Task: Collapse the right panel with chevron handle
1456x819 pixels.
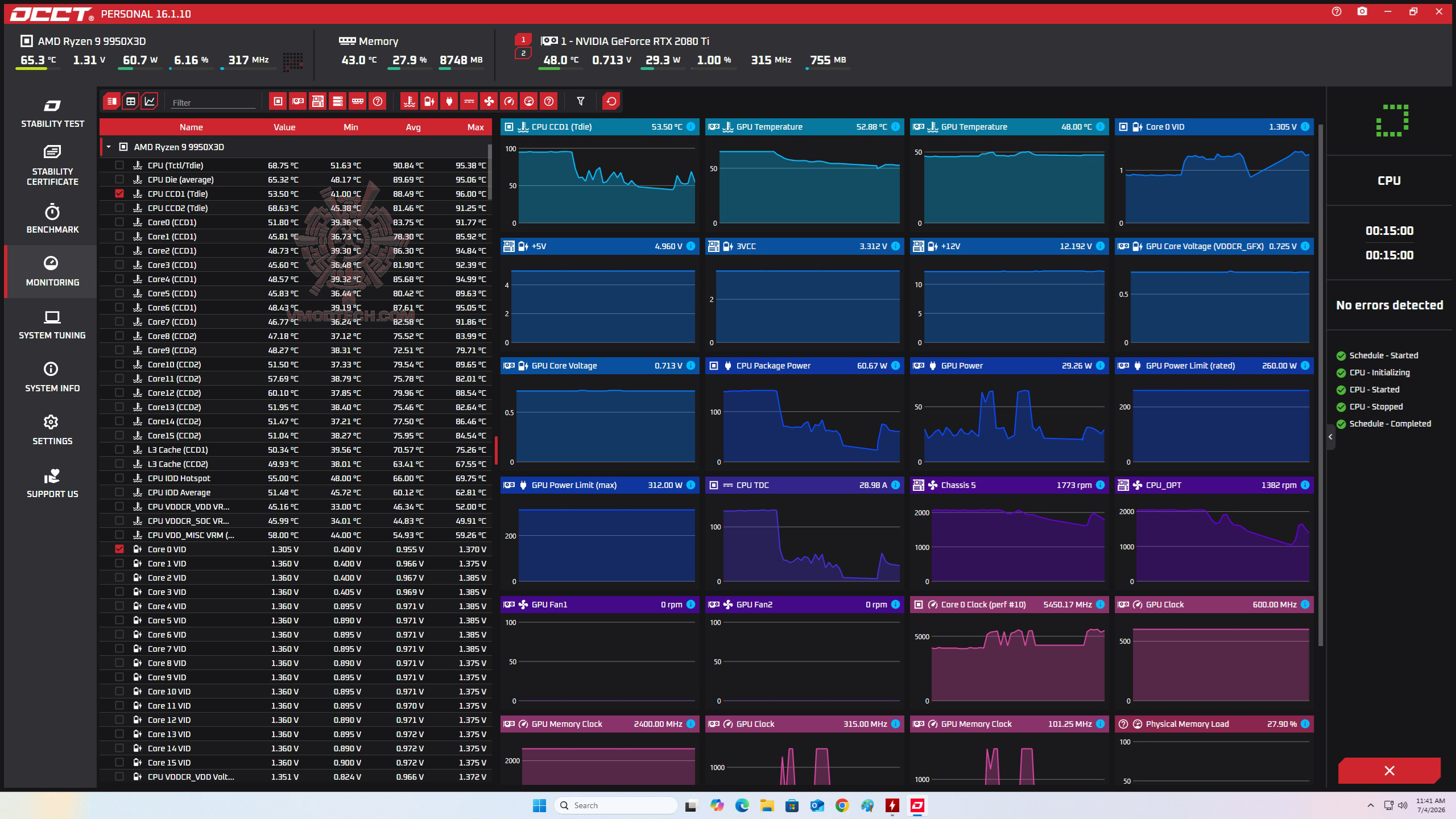Action: (x=1330, y=437)
